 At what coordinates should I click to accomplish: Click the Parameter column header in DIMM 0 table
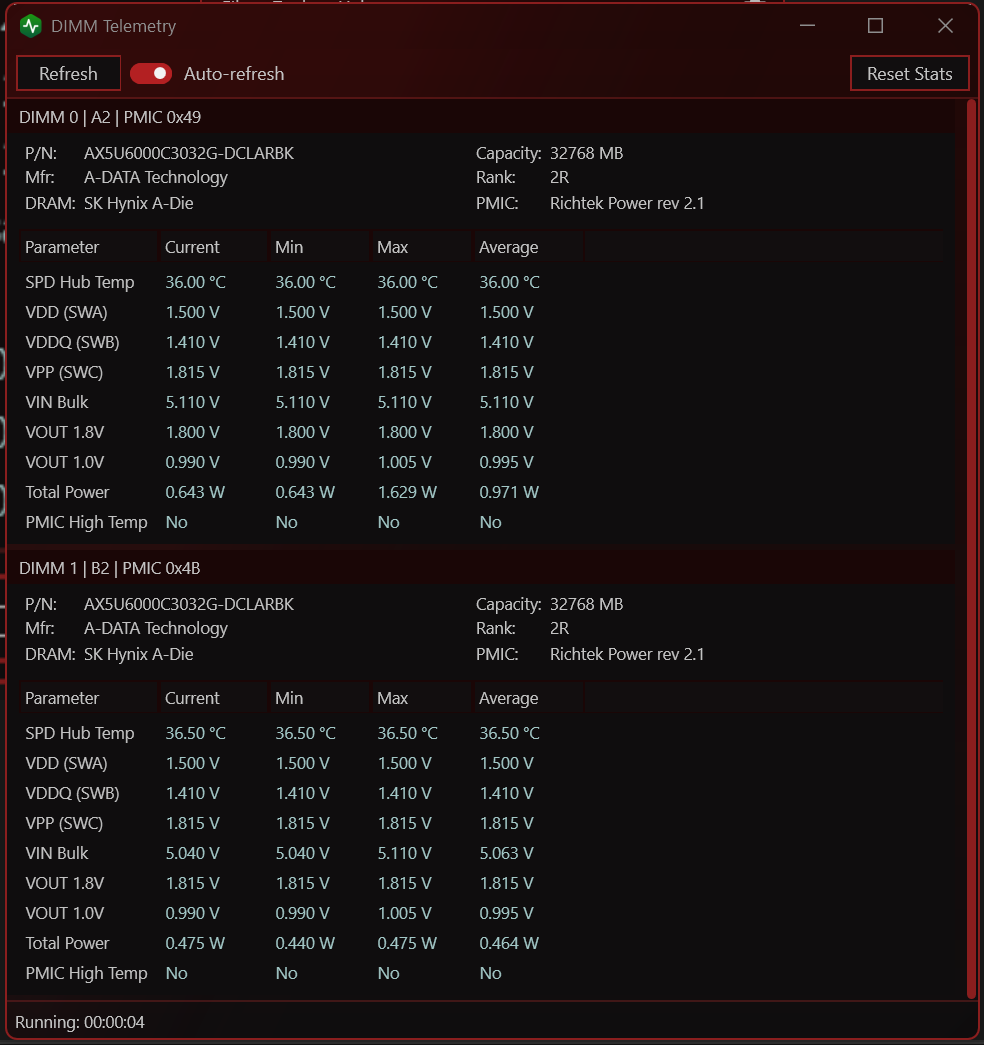(89, 247)
